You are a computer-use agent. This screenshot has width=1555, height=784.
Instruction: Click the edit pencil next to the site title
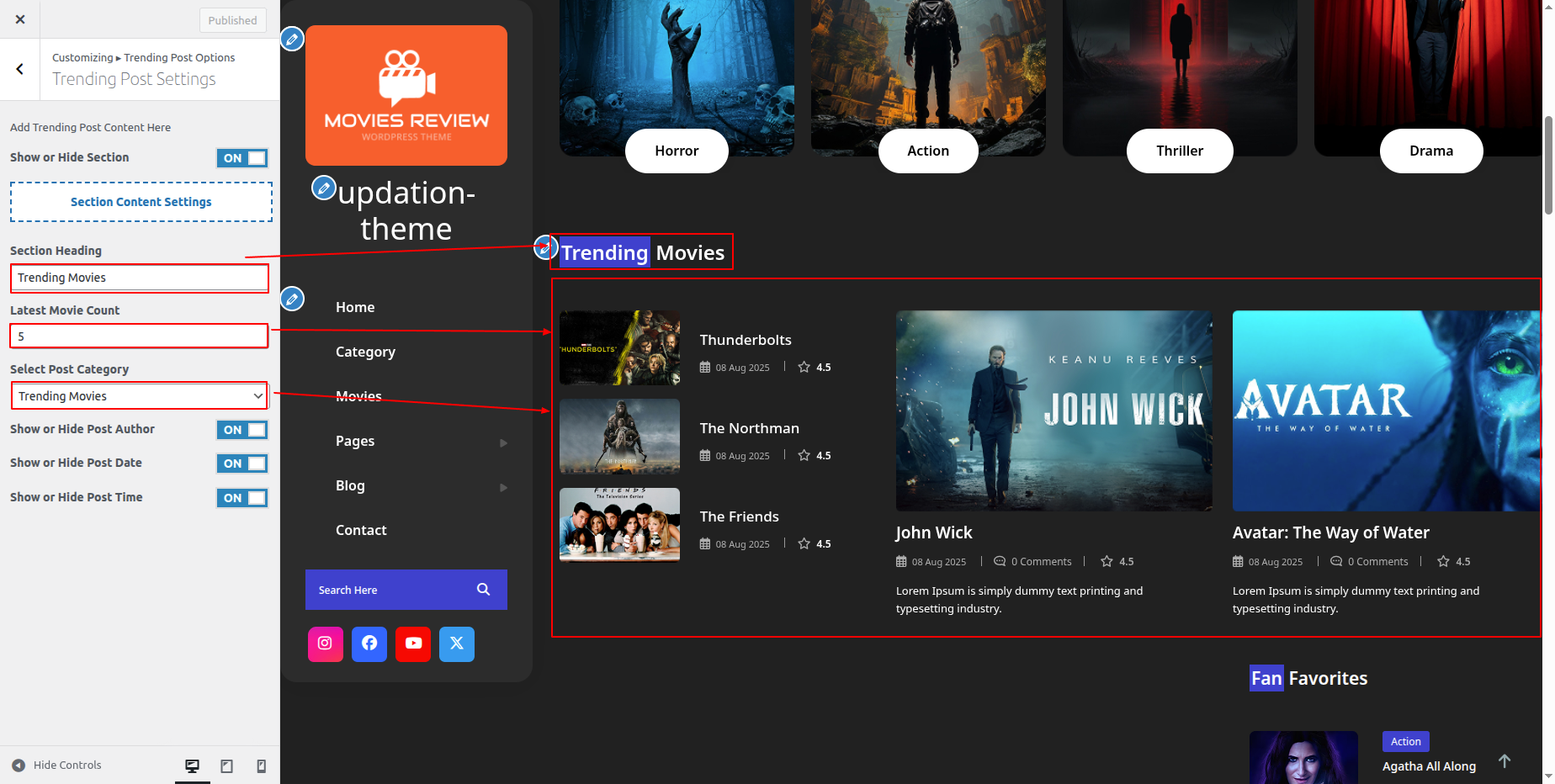point(324,188)
